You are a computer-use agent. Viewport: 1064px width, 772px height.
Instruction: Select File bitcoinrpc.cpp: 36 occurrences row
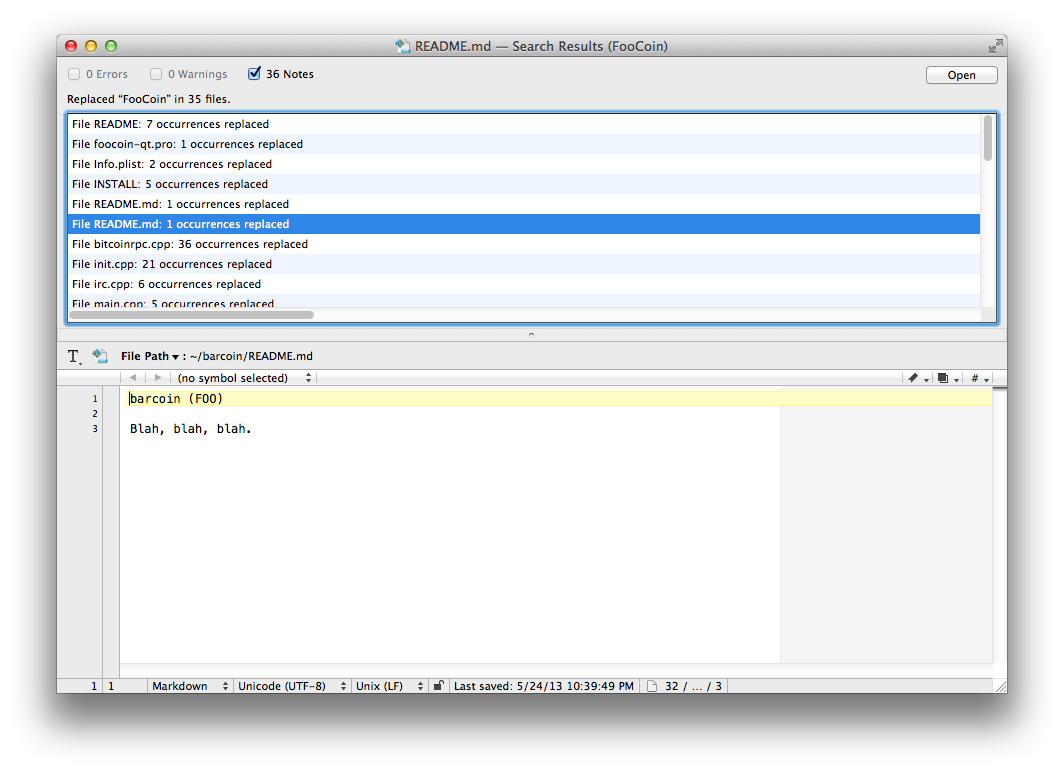coord(524,244)
